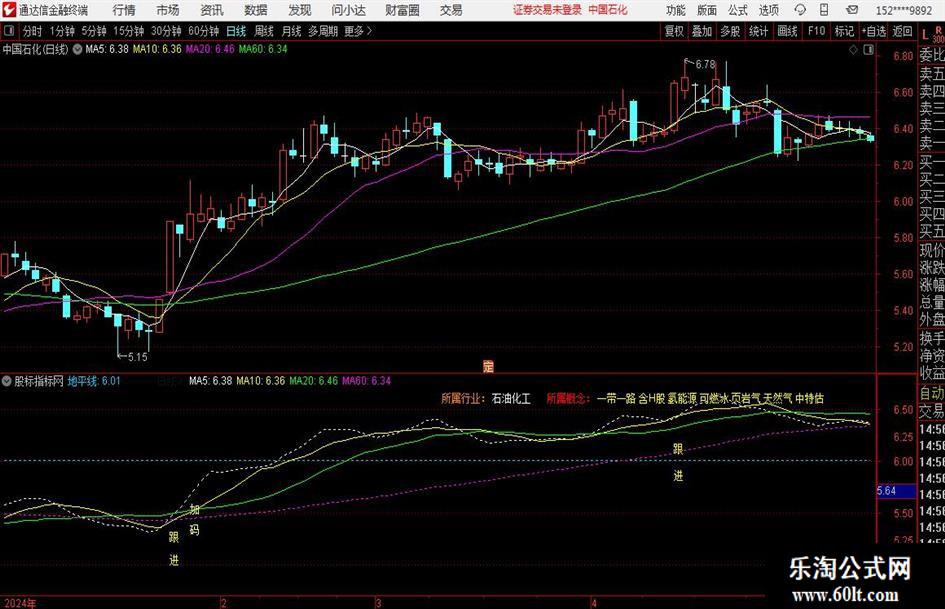Image resolution: width=945 pixels, height=609 pixels.
Task: Open the envelope messages icon
Action: click(x=852, y=10)
